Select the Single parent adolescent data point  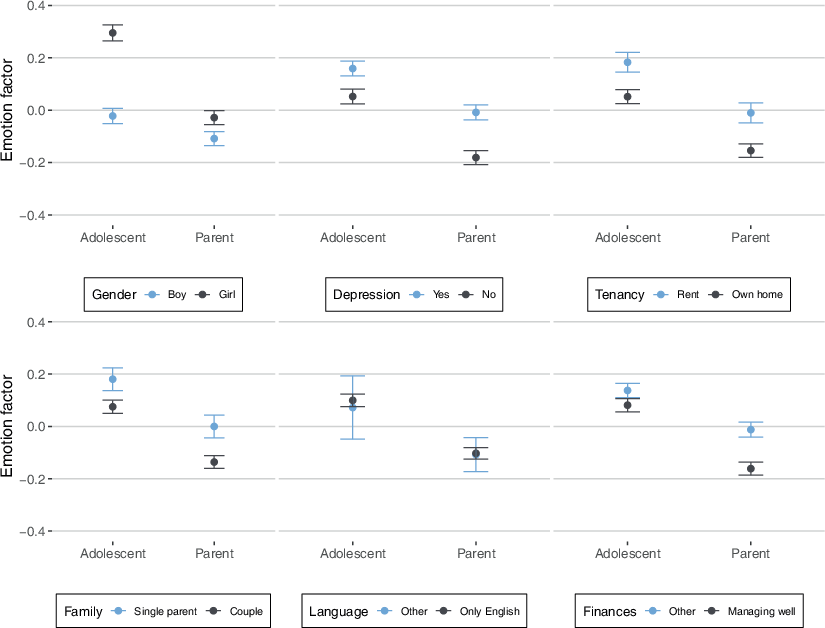tap(113, 379)
